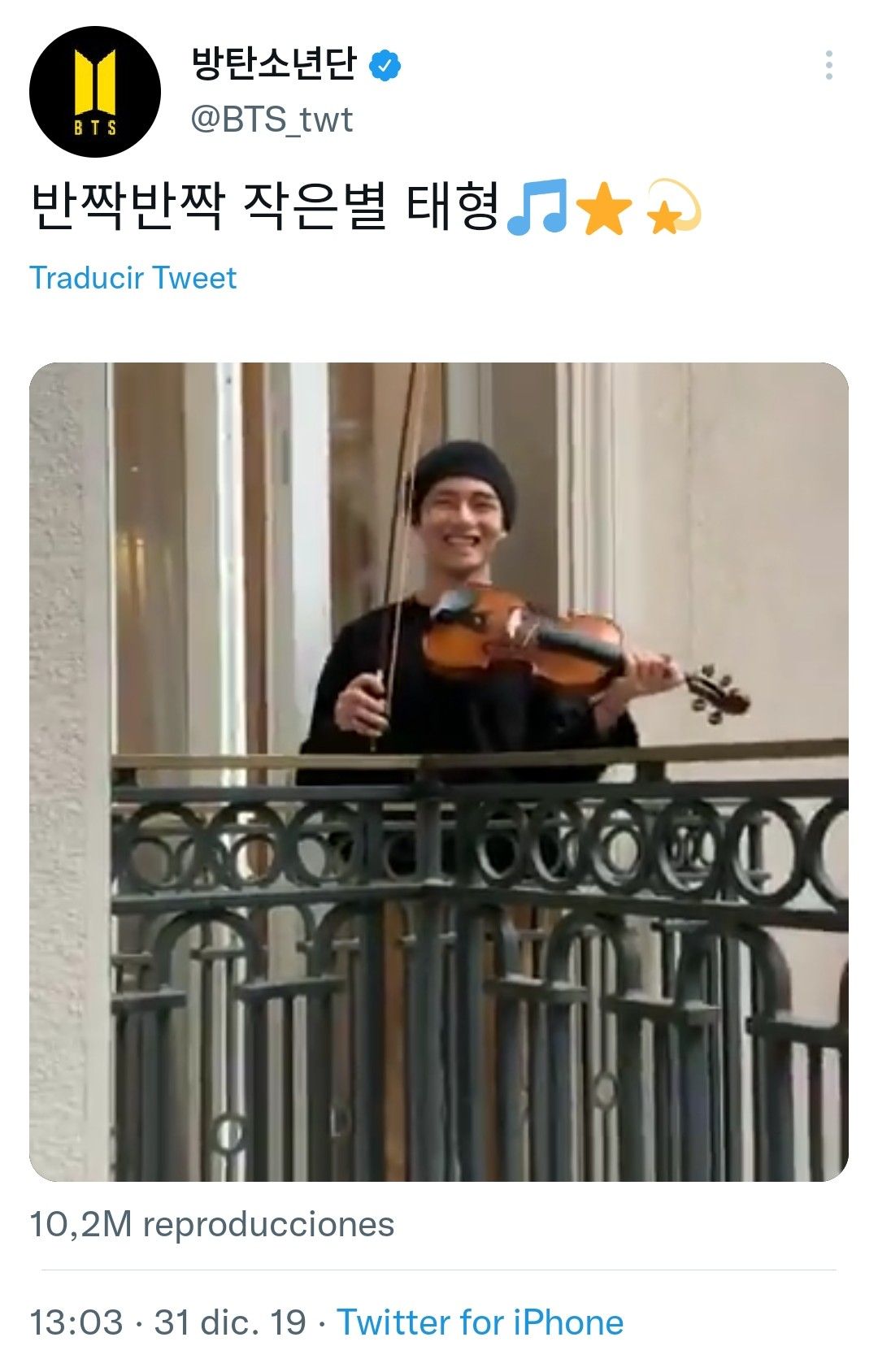Screen dimensions: 878x1372
Task: Select the 방탄소년단 display name
Action: click(274, 63)
